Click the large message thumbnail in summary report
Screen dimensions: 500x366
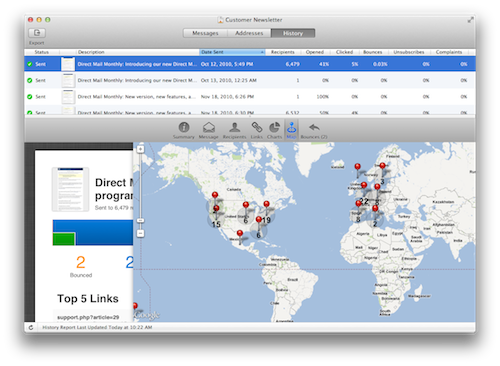tap(70, 189)
